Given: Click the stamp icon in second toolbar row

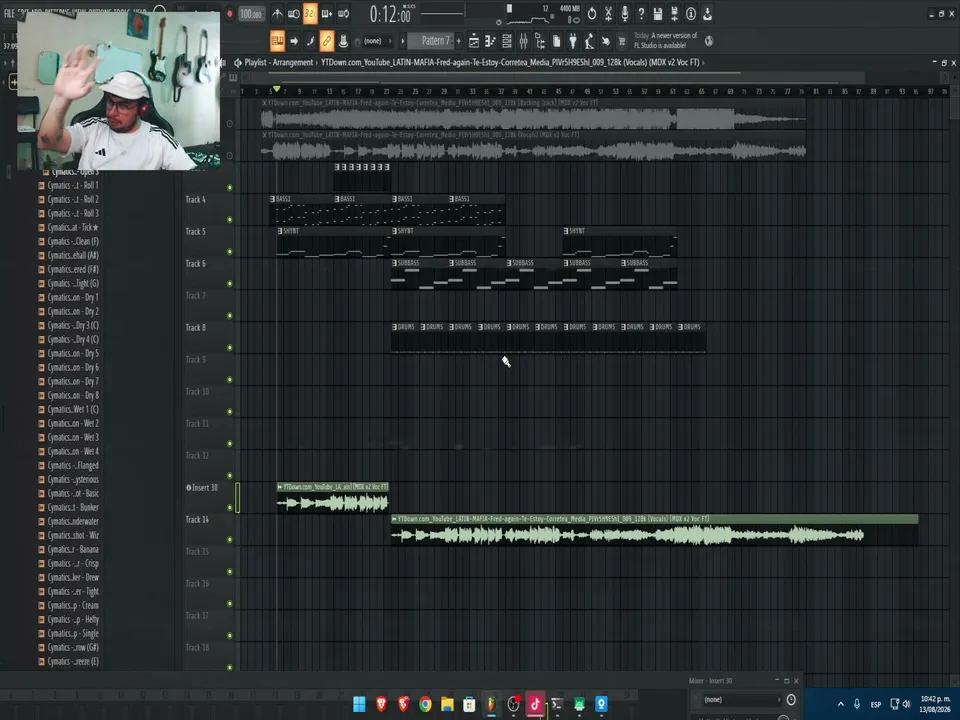Looking at the screenshot, I should point(343,41).
